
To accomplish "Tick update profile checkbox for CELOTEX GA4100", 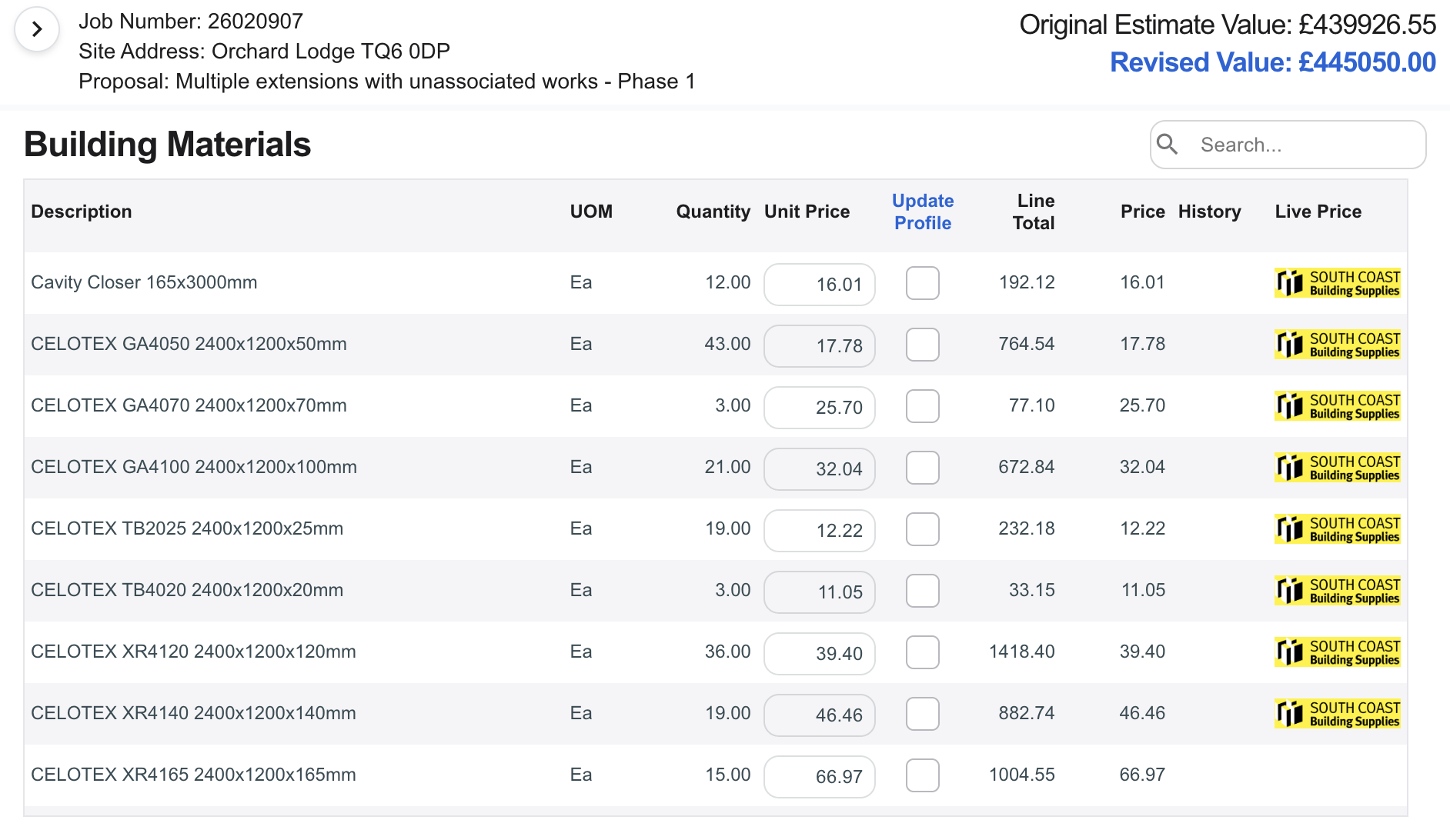I will [x=923, y=468].
